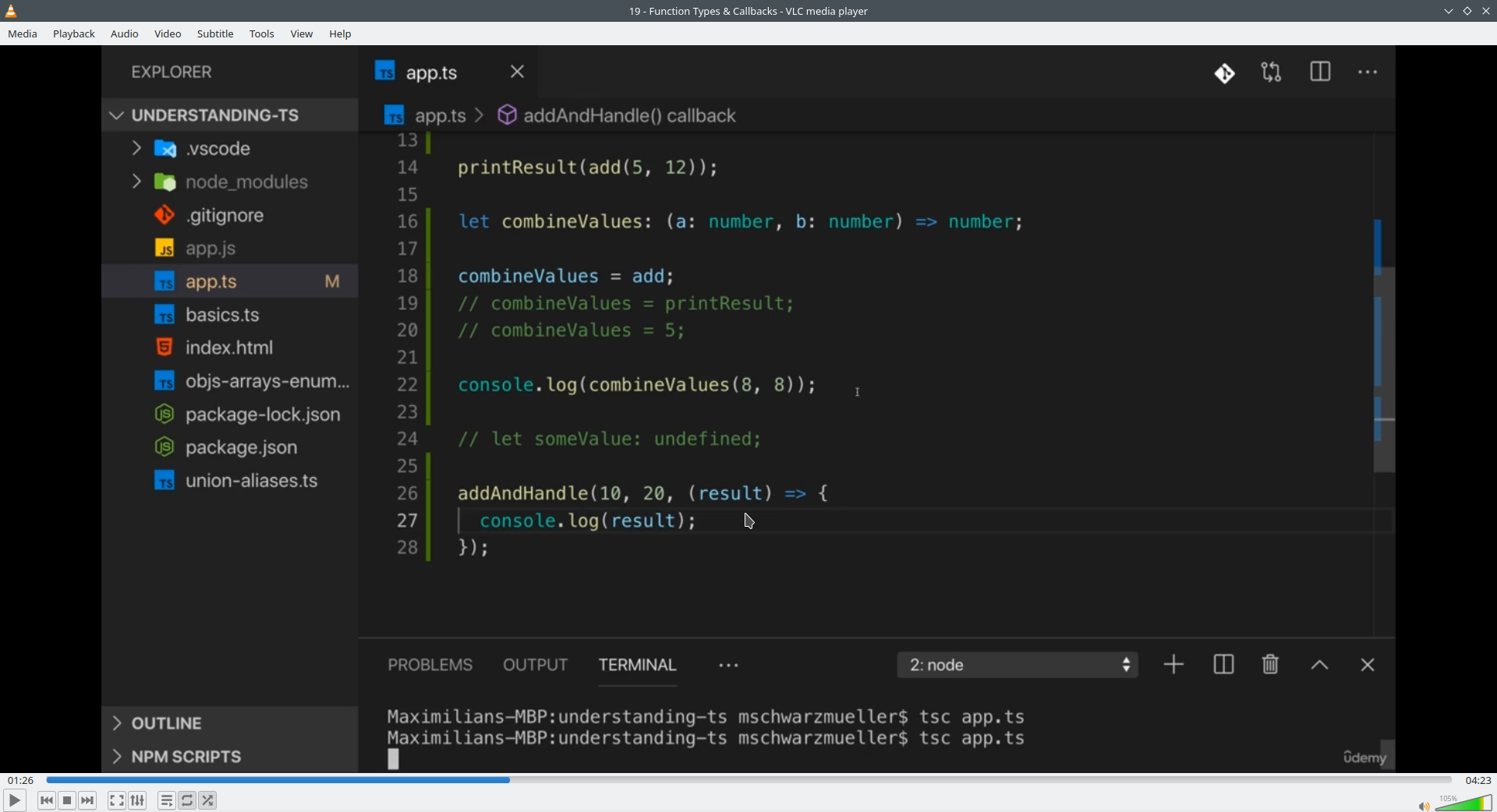Screen dimensions: 1497x812
Task: Close the app.ts editor tab
Action: 518,72
